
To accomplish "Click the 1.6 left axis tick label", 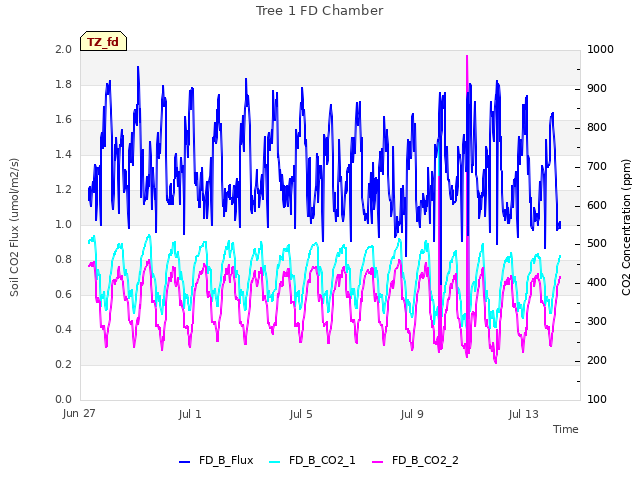I will tap(64, 120).
